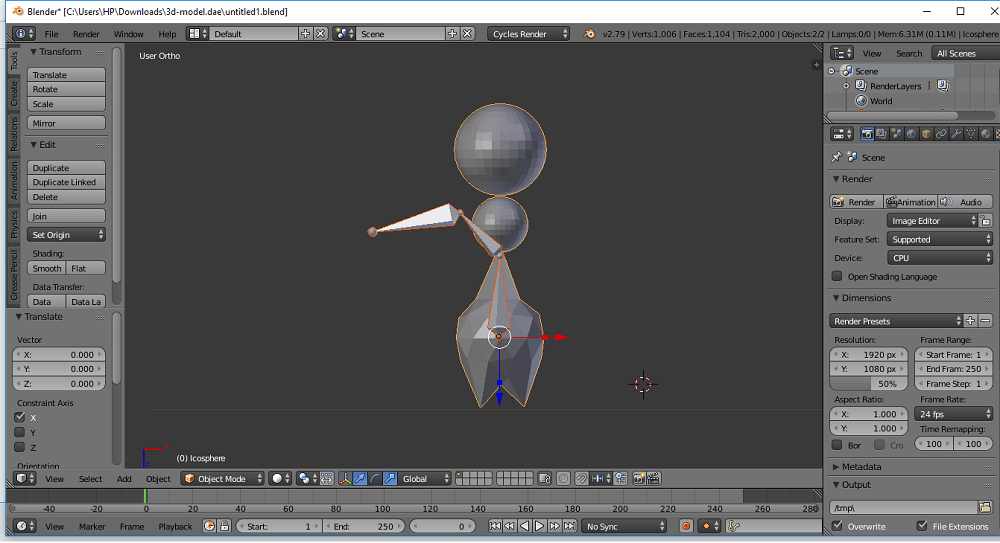Image resolution: width=1000 pixels, height=543 pixels.
Task: Enable the Y constraint axis checkbox
Action: pos(20,432)
